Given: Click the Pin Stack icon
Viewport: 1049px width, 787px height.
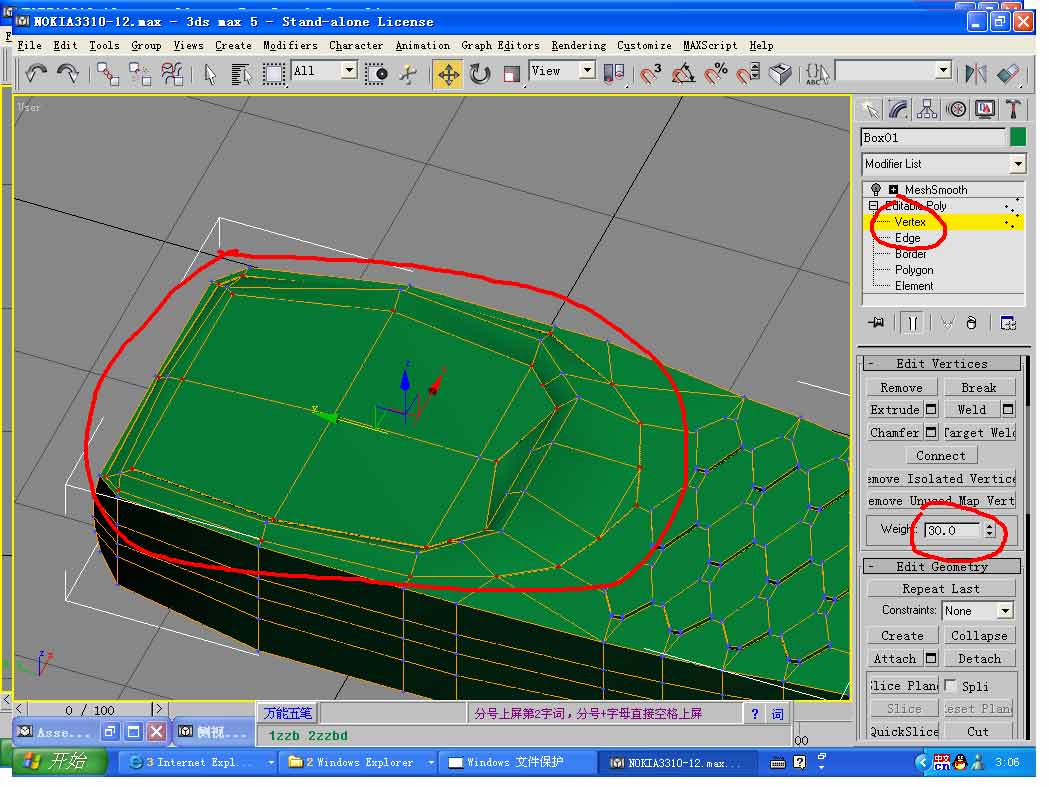Looking at the screenshot, I should pyautogui.click(x=877, y=323).
